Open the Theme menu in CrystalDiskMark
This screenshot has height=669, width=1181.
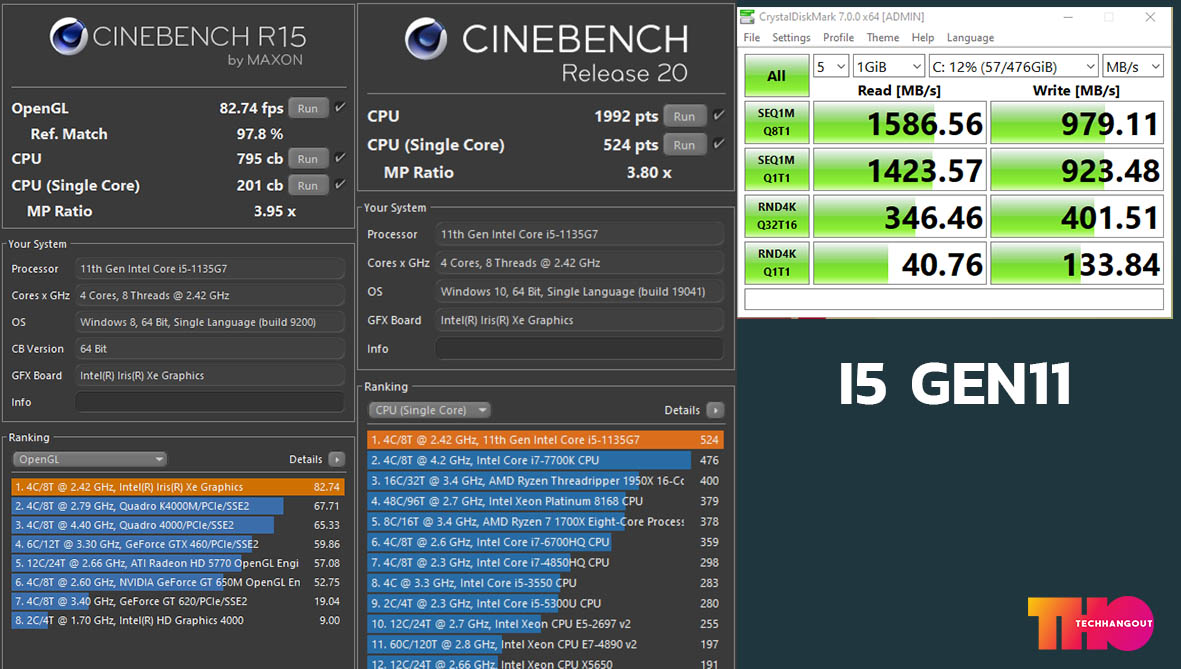coord(883,38)
